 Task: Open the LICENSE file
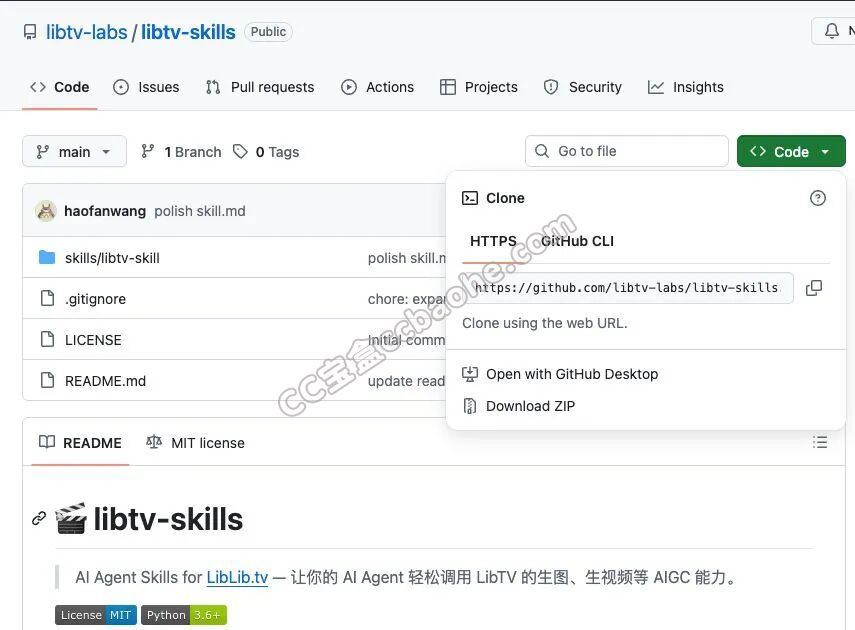tap(93, 340)
